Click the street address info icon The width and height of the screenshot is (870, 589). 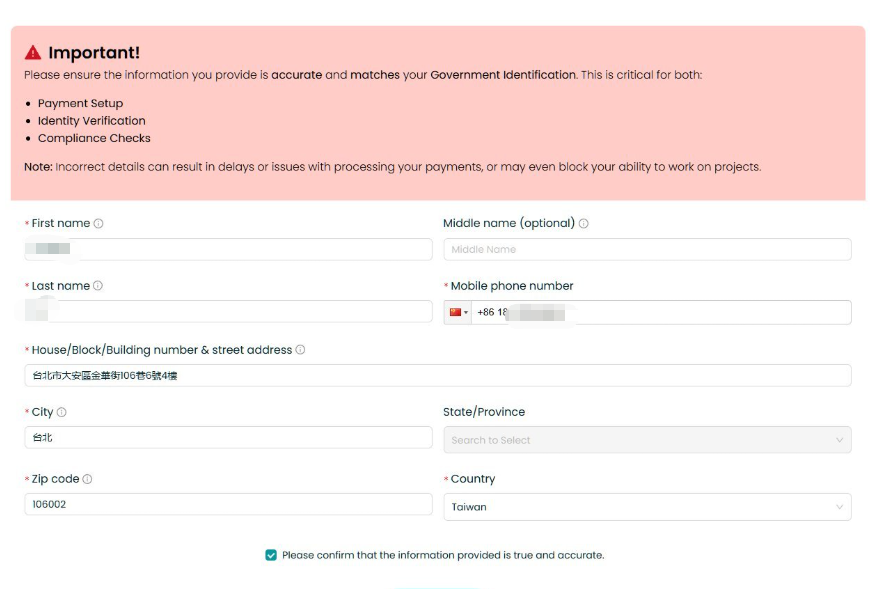(300, 350)
